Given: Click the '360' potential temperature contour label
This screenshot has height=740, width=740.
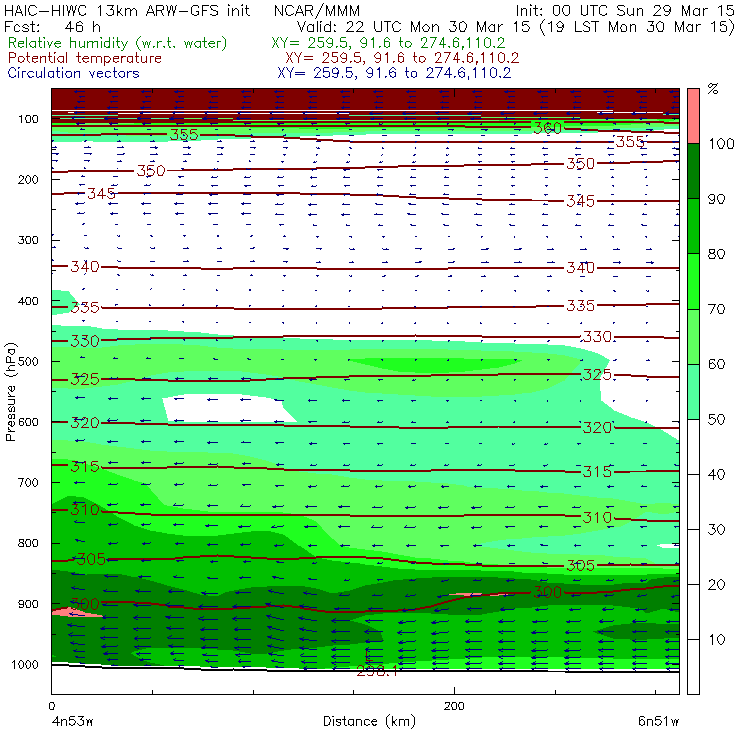Looking at the screenshot, I should point(547,128).
